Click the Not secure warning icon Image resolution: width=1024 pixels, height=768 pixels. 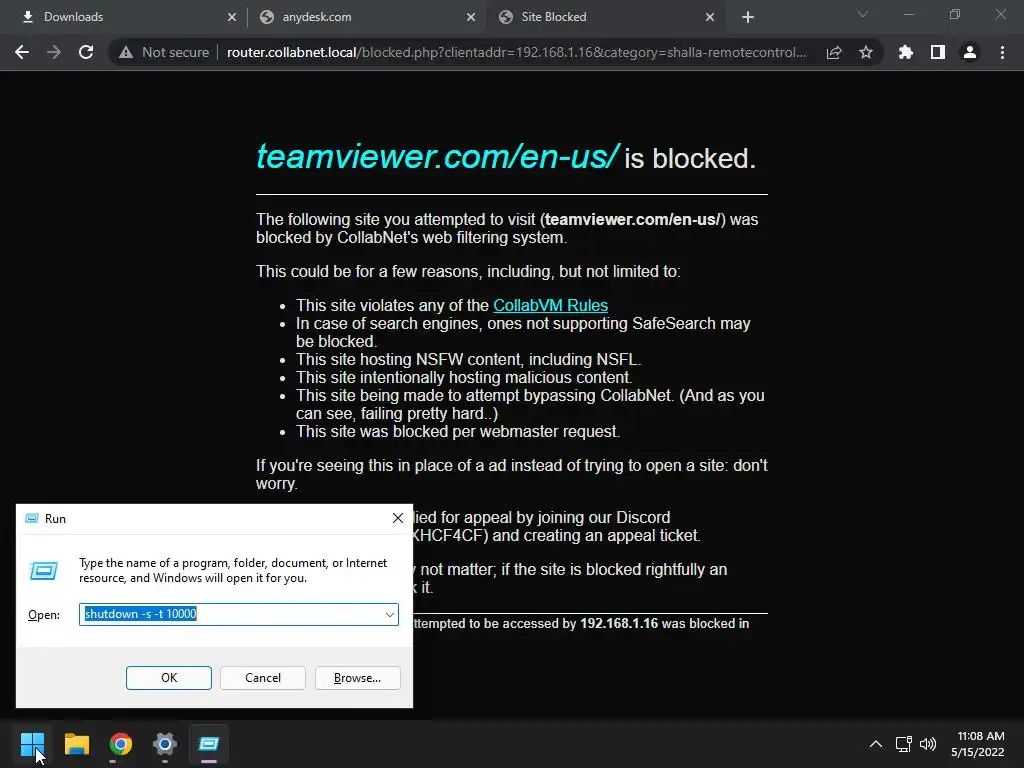[126, 52]
